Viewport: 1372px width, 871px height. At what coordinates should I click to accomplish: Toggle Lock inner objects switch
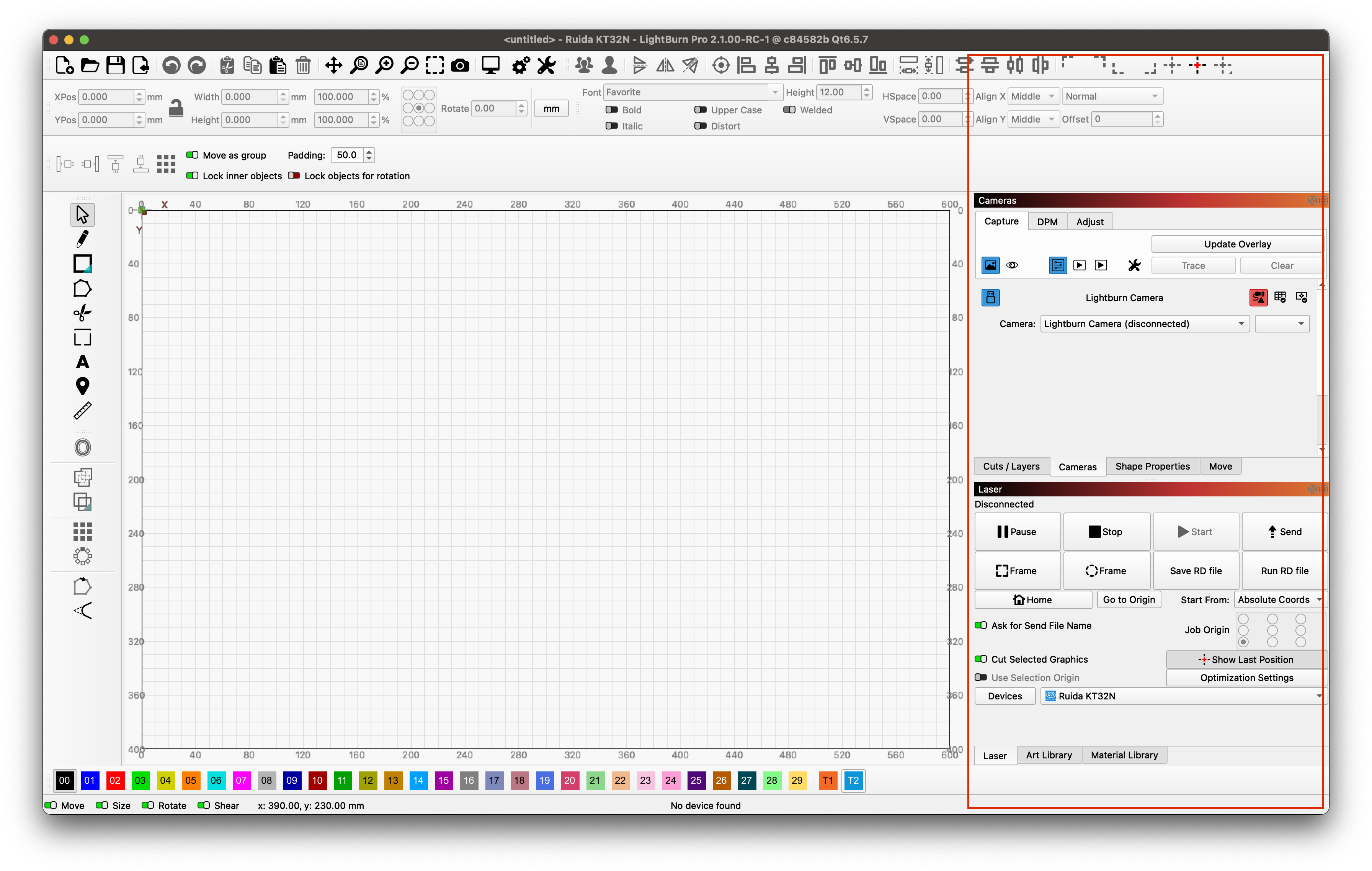[x=192, y=176]
